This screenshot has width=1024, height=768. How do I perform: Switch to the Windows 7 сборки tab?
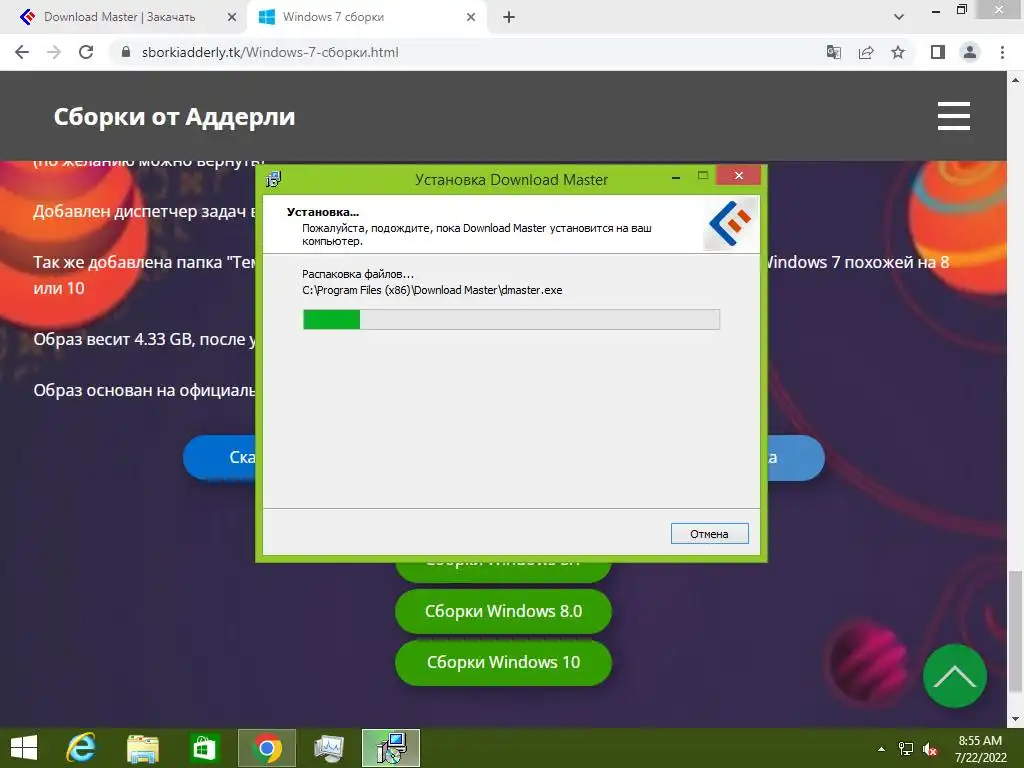point(333,17)
